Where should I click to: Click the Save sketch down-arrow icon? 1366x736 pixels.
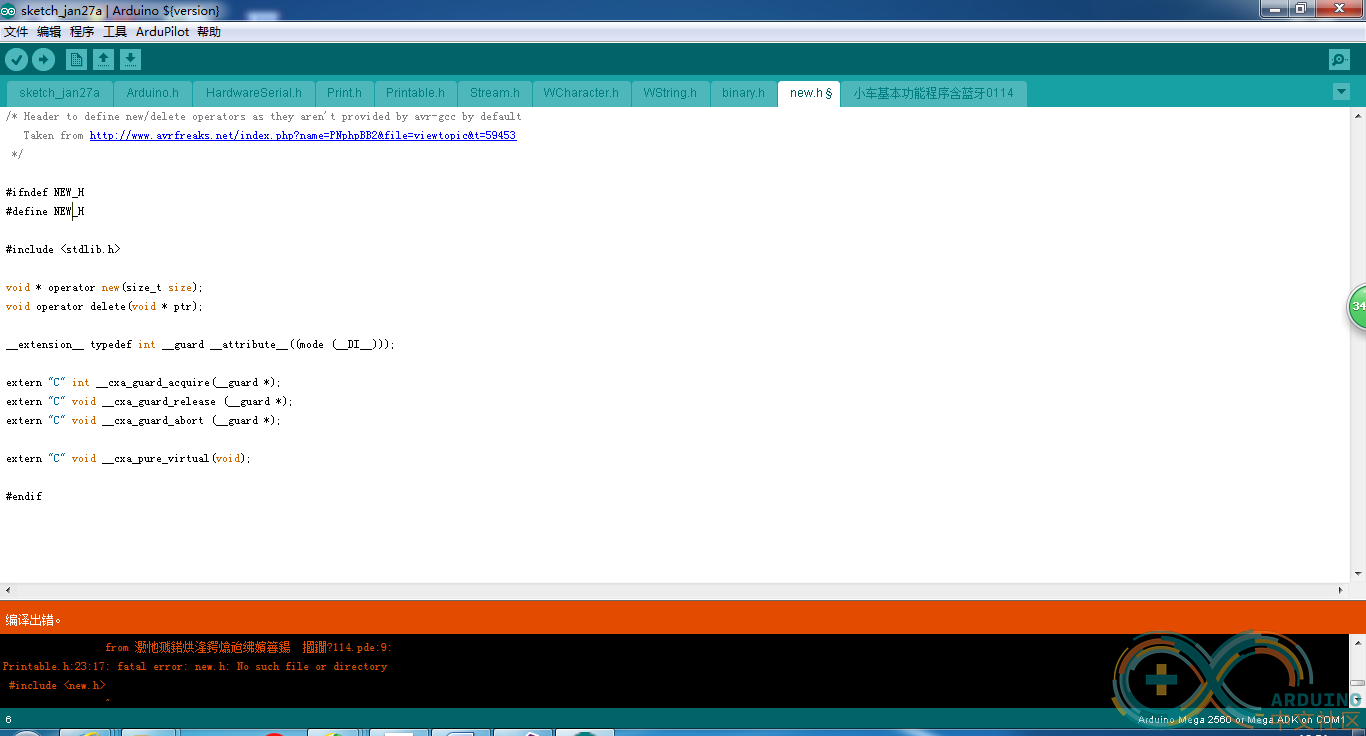[130, 60]
